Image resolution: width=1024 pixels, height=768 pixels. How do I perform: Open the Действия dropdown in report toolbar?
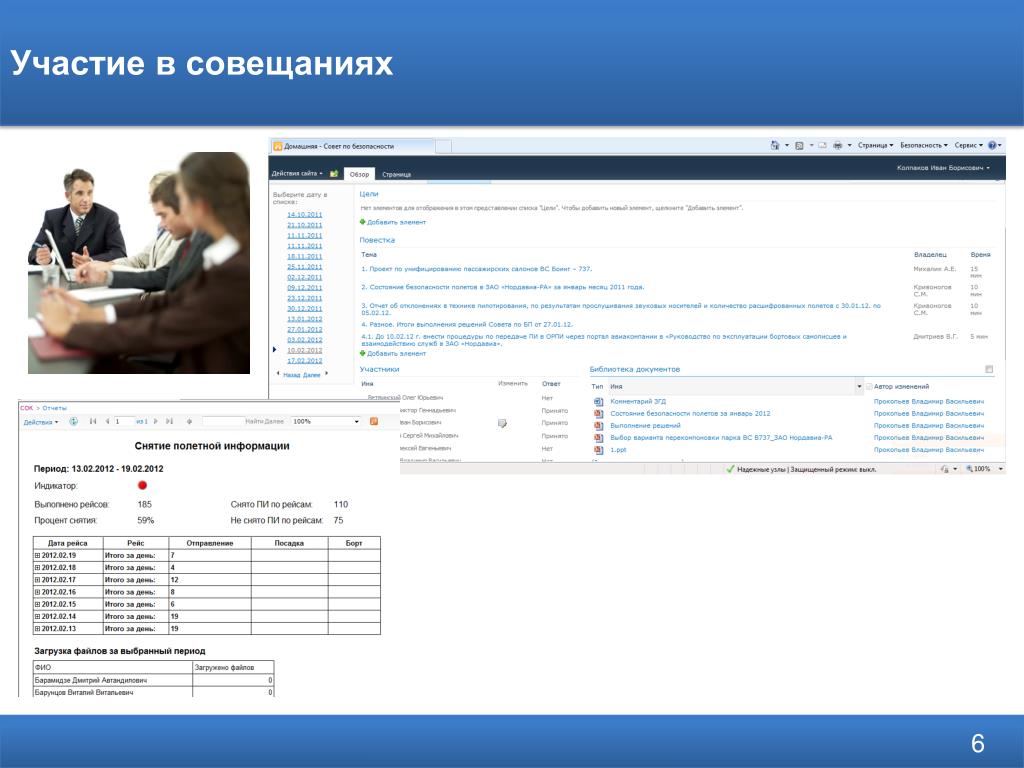coord(40,423)
